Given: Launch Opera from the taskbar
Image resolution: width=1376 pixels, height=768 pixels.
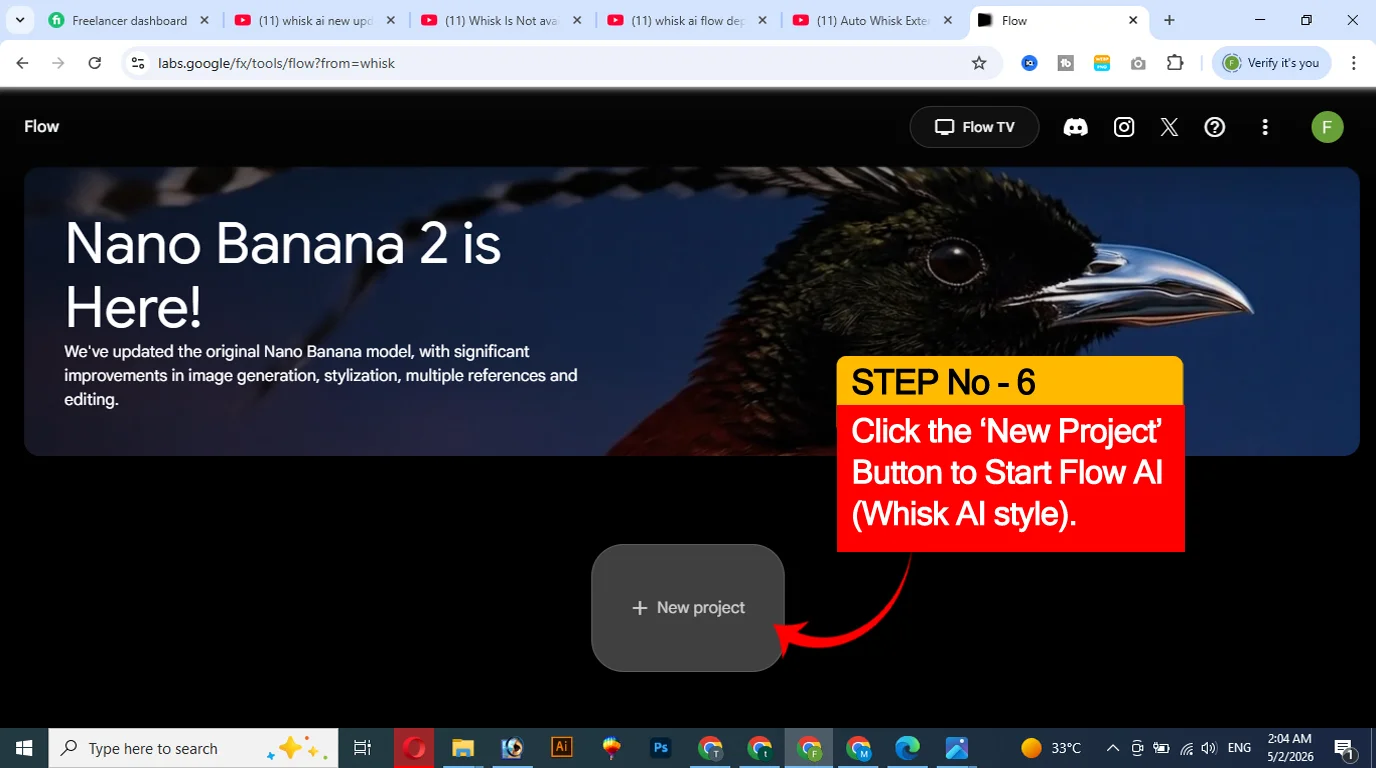Looking at the screenshot, I should pos(414,748).
